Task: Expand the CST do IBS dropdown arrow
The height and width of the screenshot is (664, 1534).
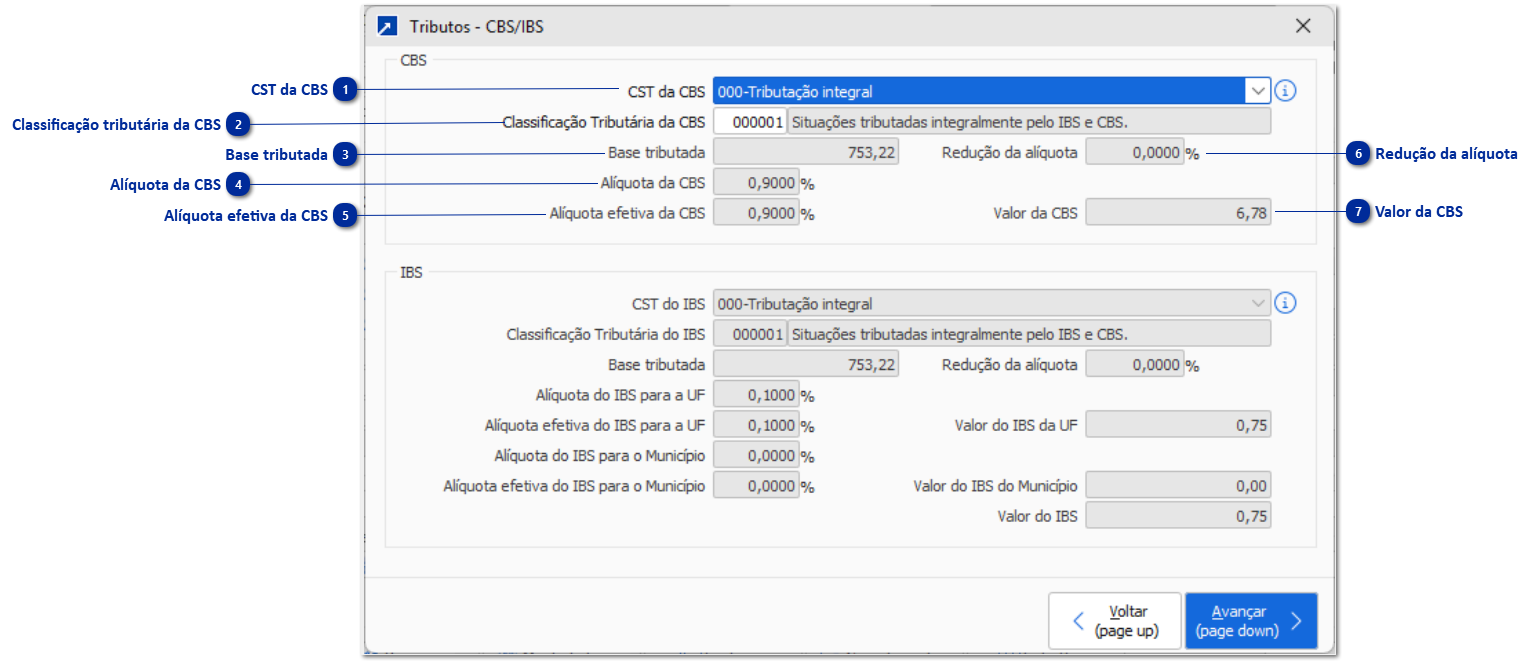Action: pos(1257,303)
